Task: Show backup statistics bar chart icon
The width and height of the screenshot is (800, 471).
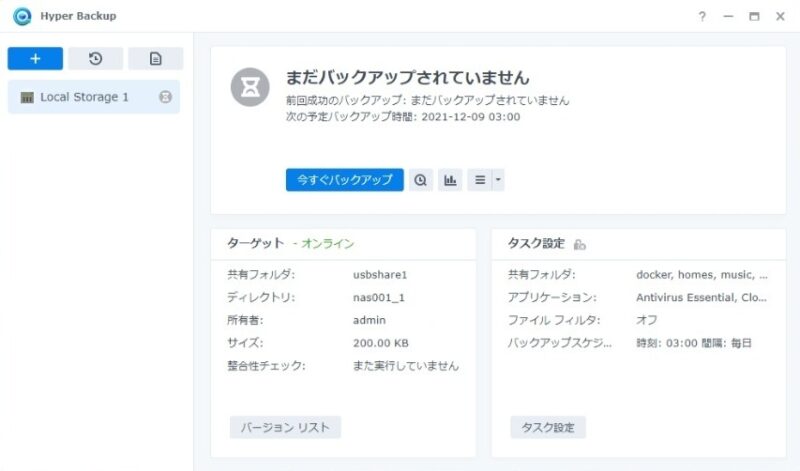Action: pyautogui.click(x=450, y=180)
